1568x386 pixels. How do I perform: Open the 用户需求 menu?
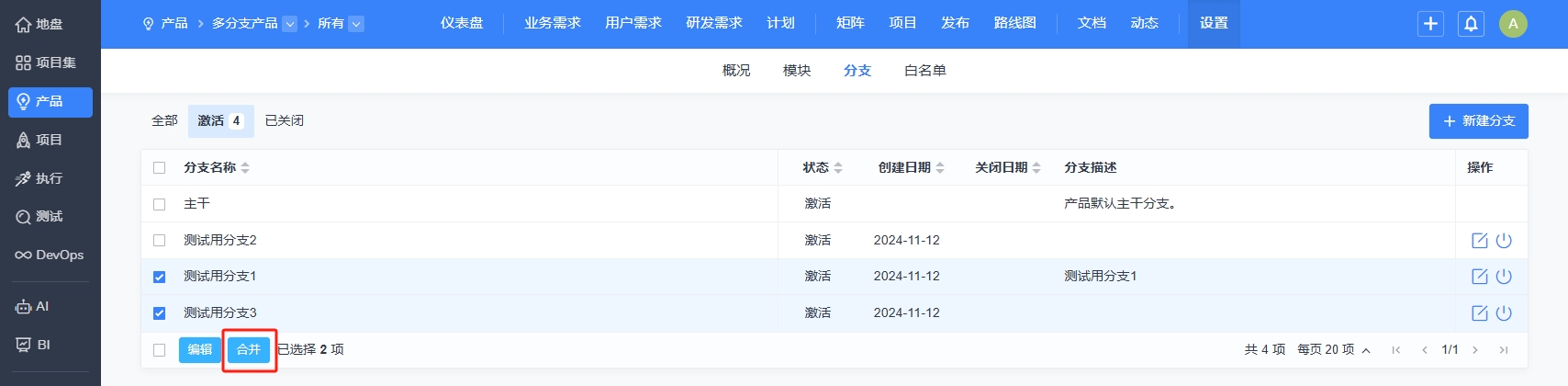[x=633, y=24]
